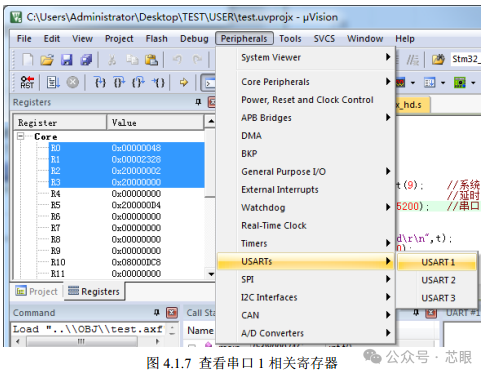Switch to the Registers tab
The height and width of the screenshot is (376, 487).
click(94, 291)
